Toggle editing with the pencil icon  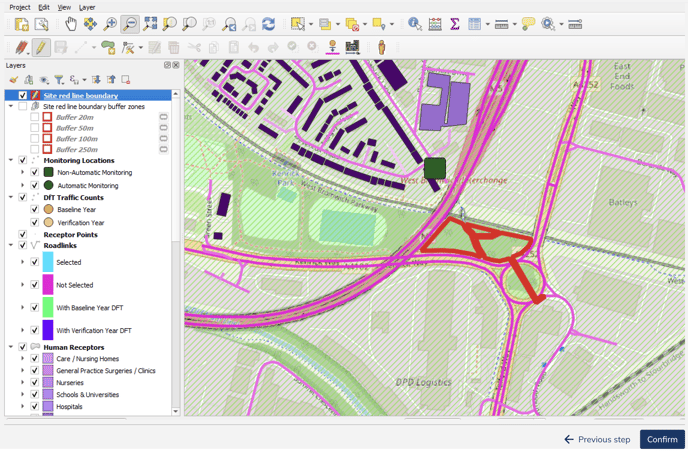(41, 47)
